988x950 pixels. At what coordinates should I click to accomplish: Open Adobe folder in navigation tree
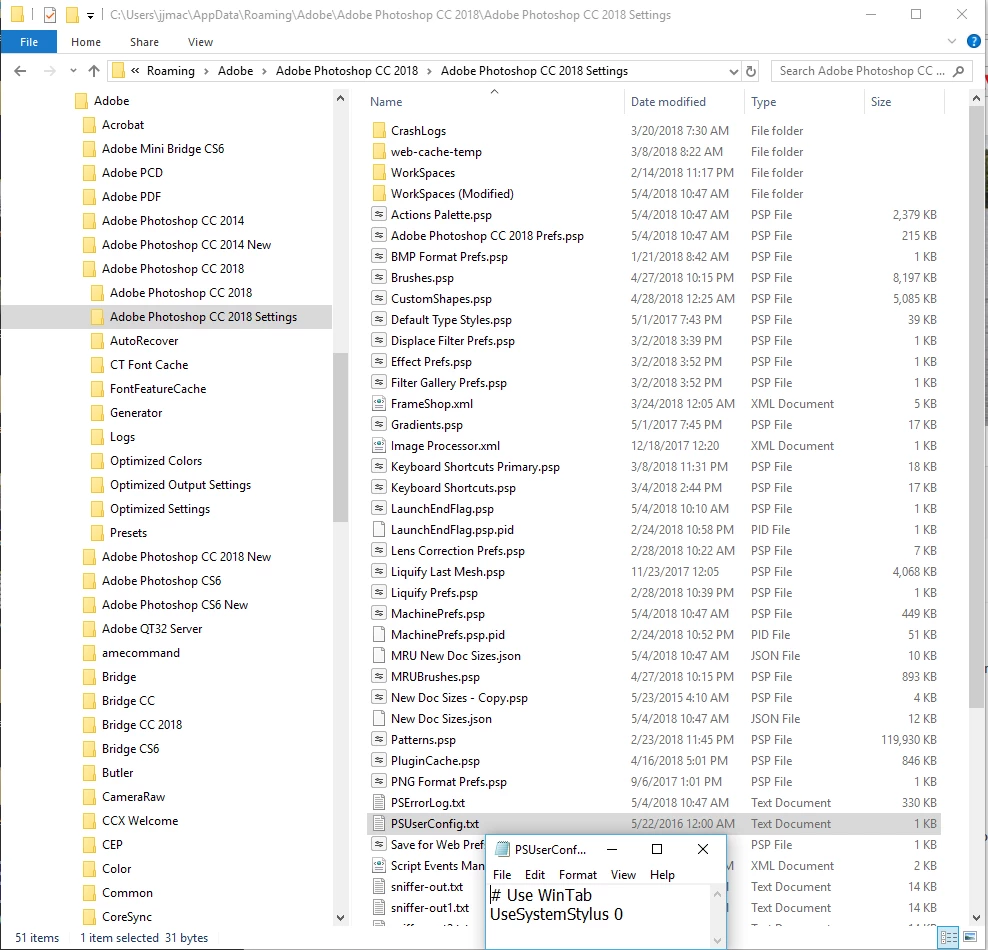[112, 101]
